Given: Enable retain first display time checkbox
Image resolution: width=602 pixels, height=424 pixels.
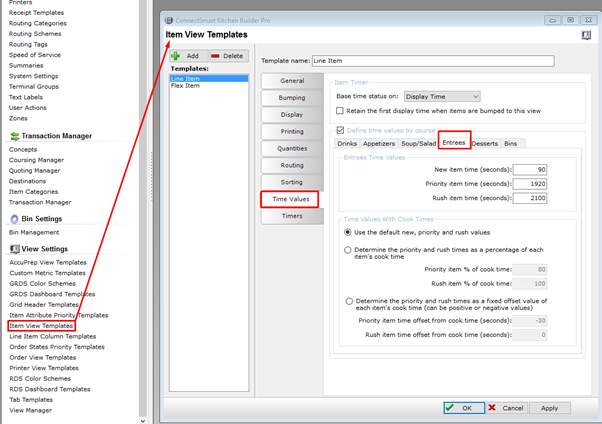Looking at the screenshot, I should 340,111.
